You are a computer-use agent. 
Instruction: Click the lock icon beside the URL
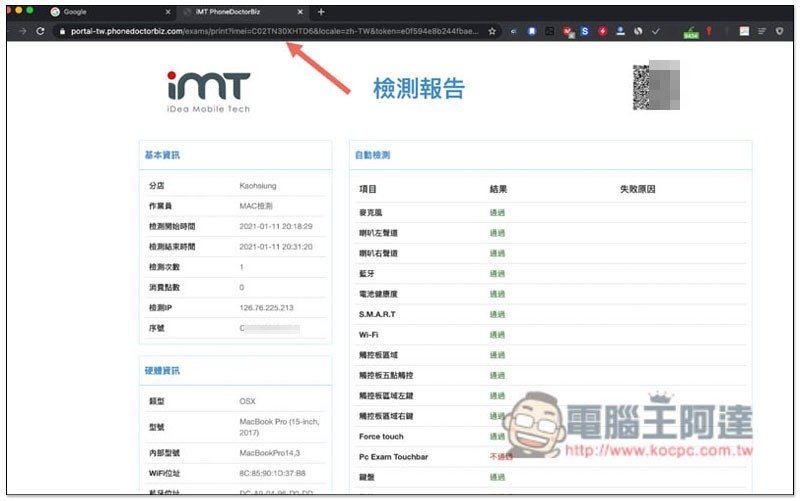click(x=62, y=32)
